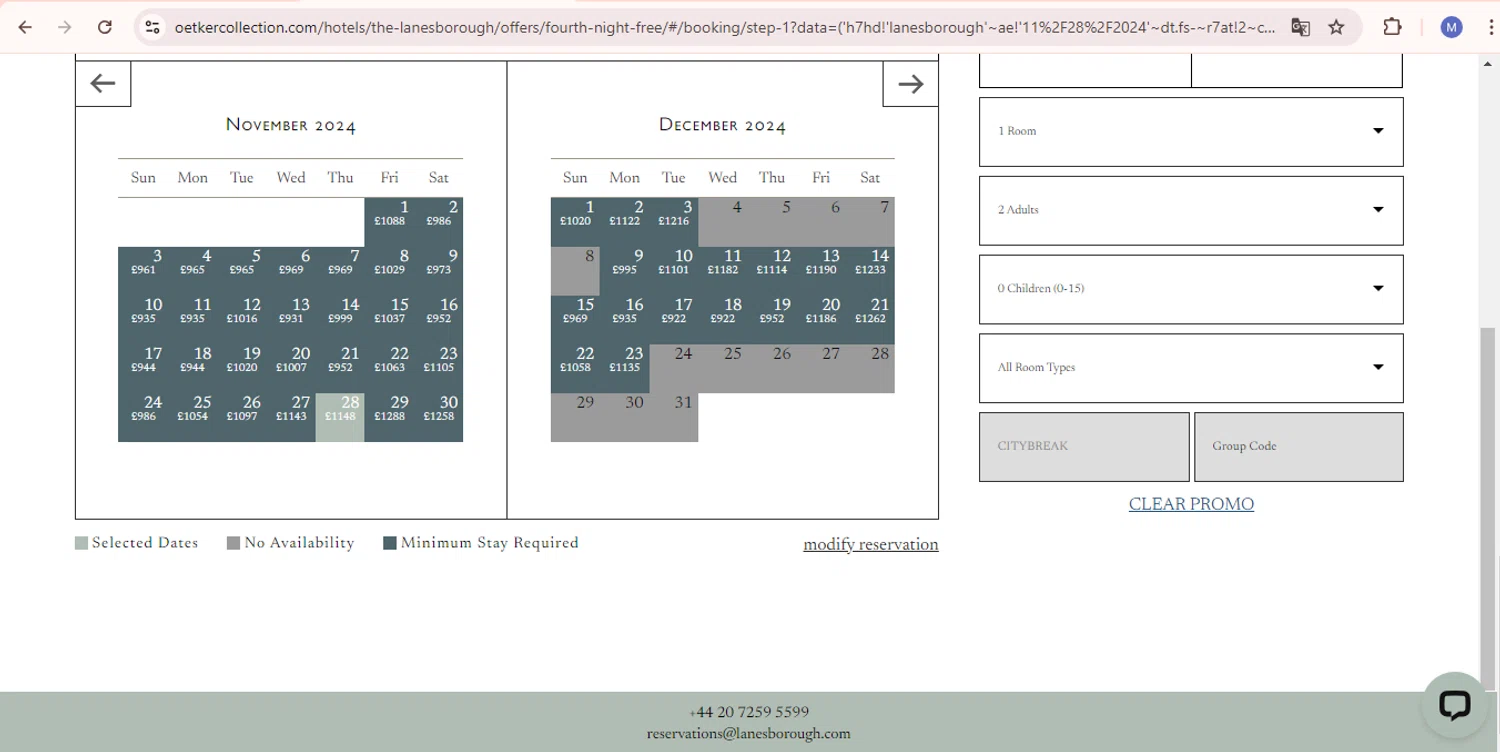Click the translate page icon
This screenshot has width=1500, height=752.
click(1300, 27)
